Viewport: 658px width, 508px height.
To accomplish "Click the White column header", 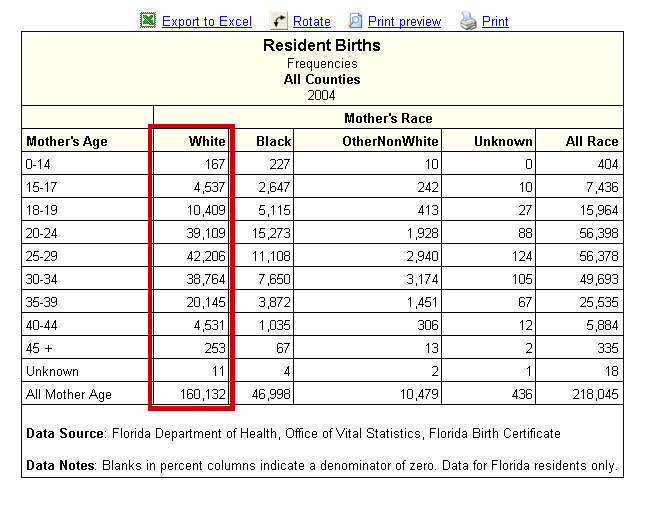I will pos(207,141).
